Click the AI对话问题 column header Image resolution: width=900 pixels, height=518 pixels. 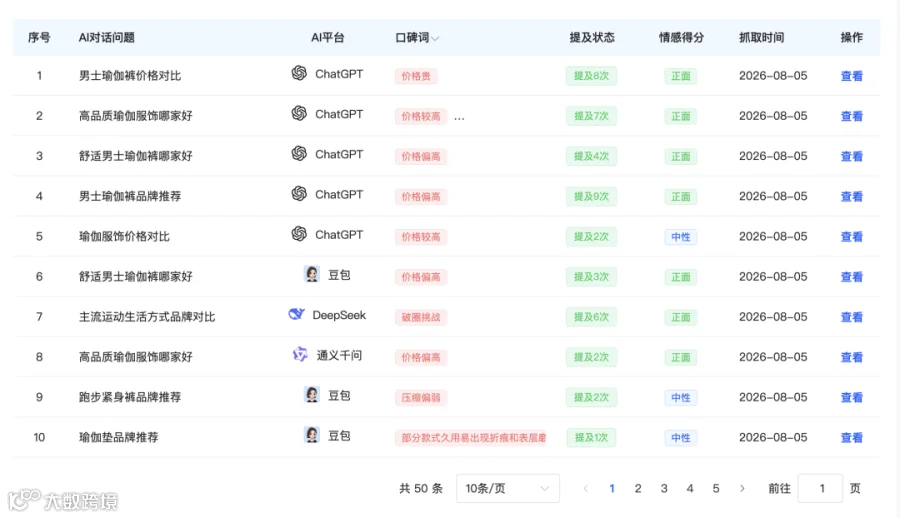tap(107, 37)
